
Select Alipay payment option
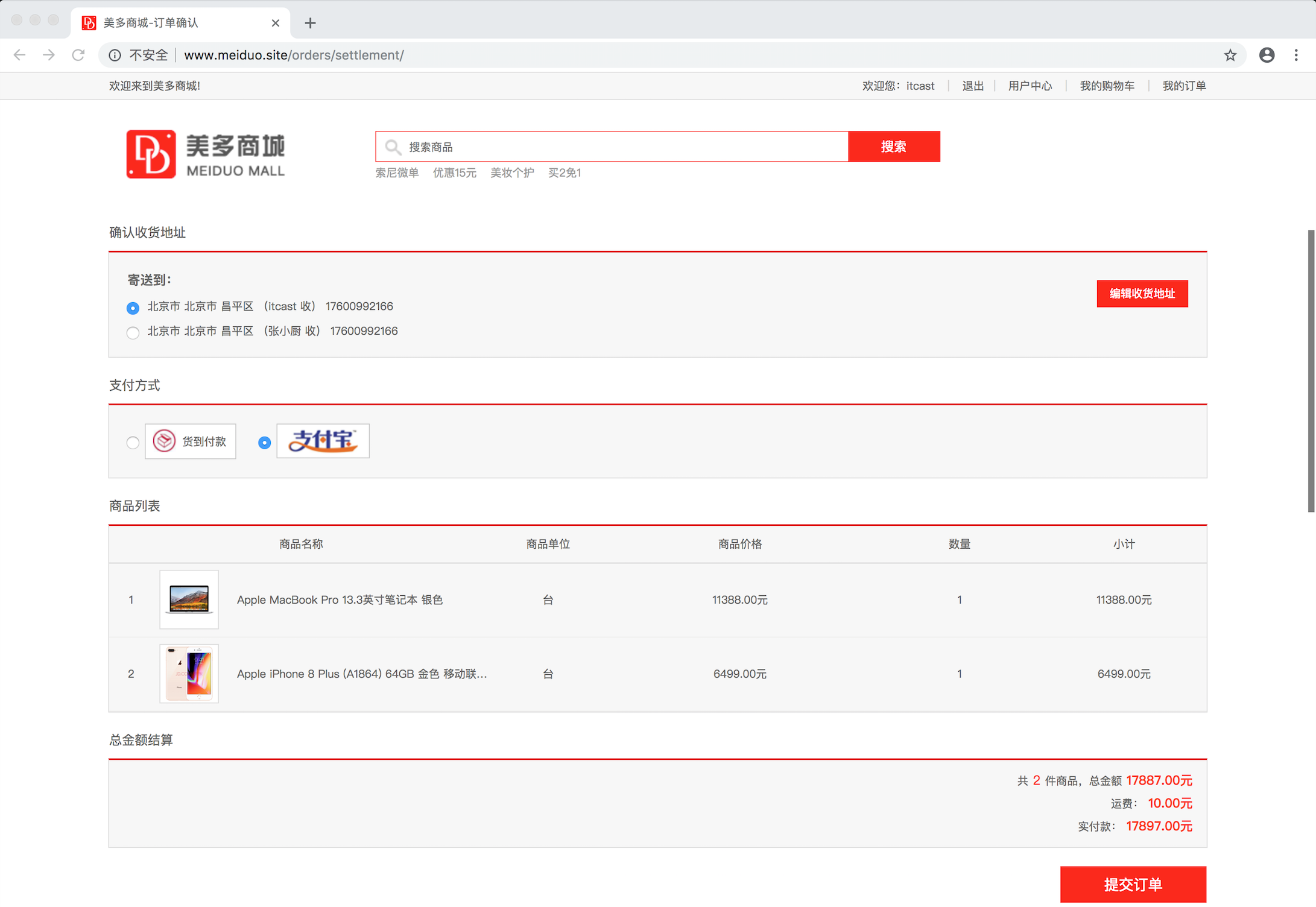264,443
